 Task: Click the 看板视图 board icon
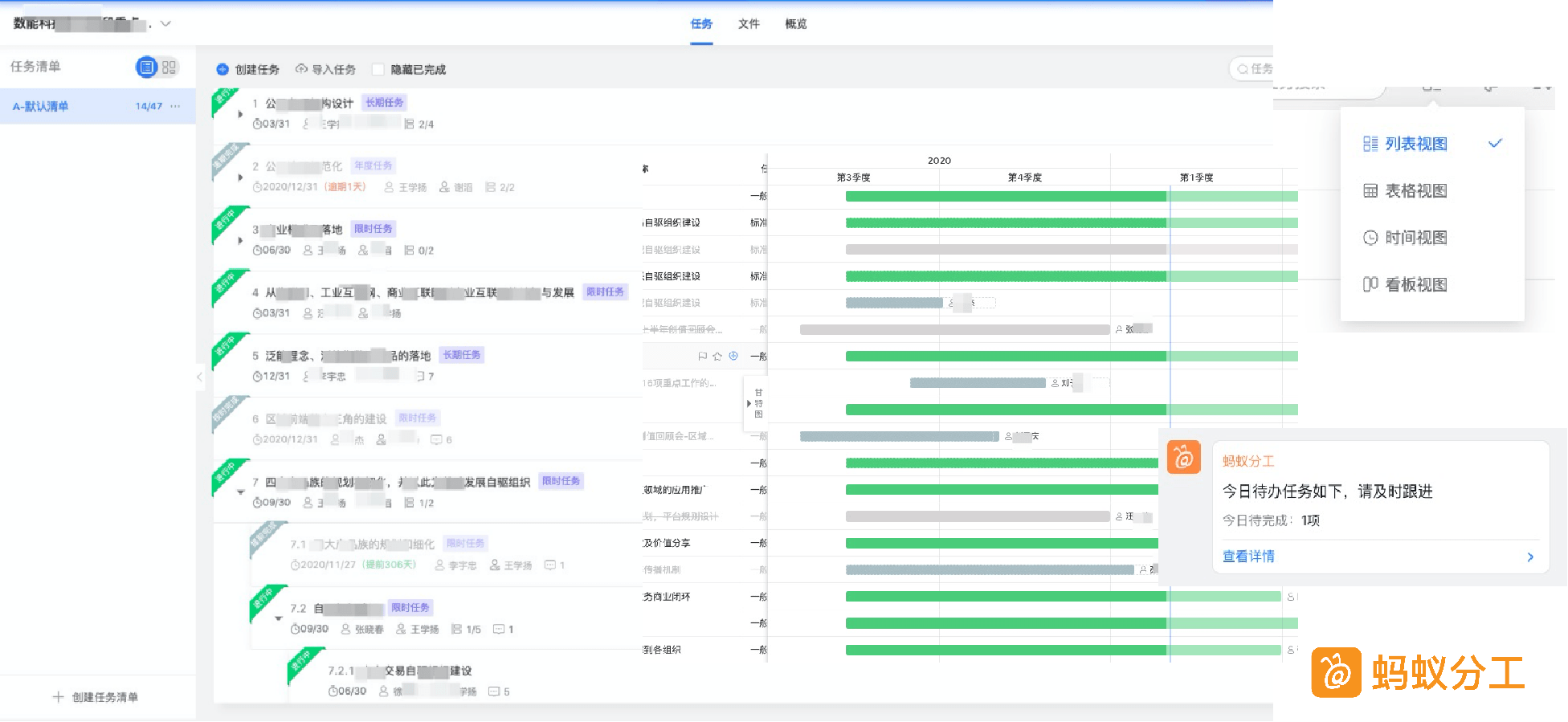(1370, 284)
